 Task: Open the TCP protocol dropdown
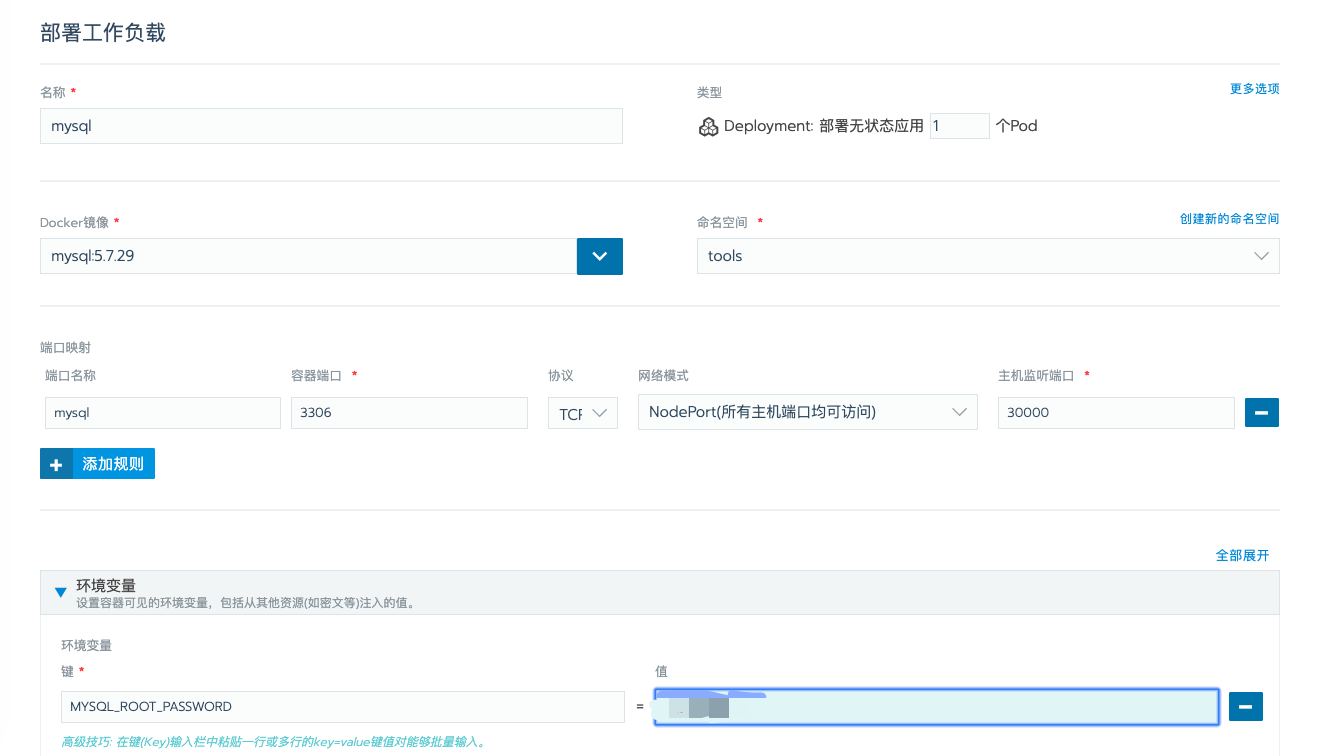[582, 413]
